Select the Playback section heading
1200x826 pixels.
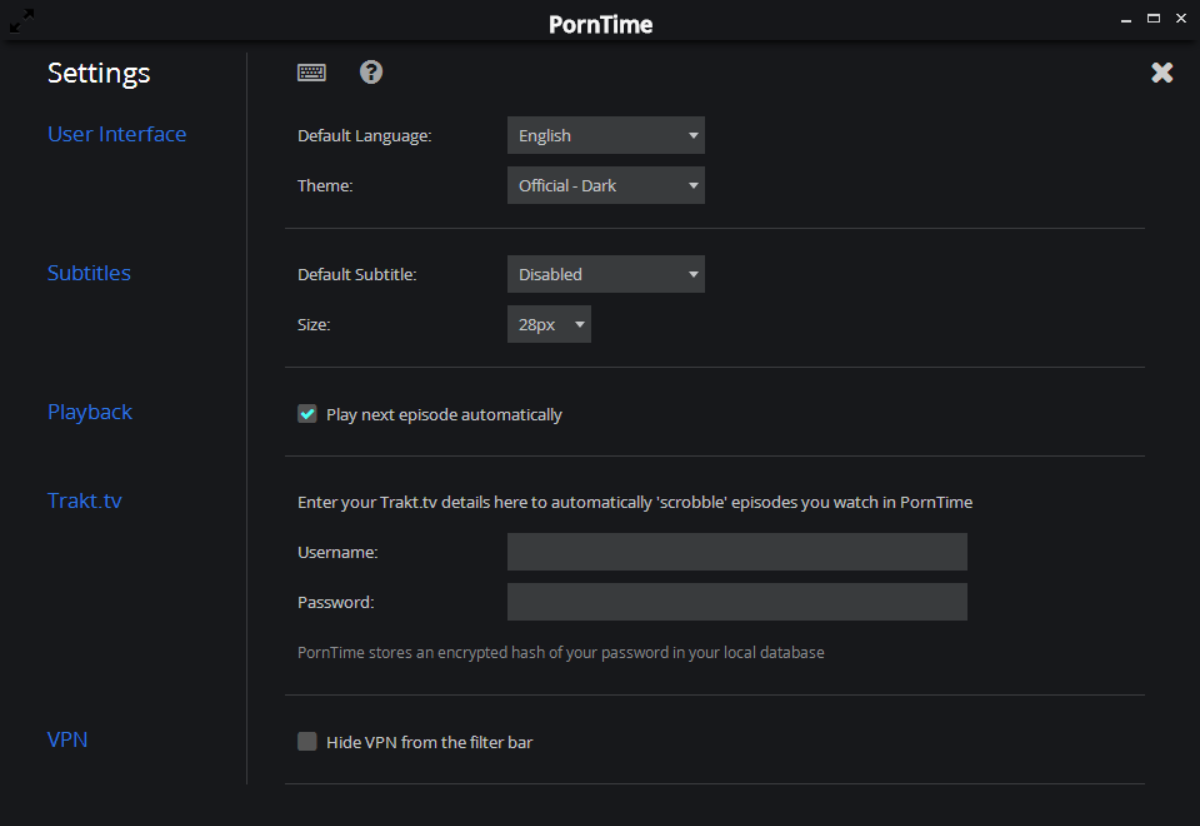point(90,412)
